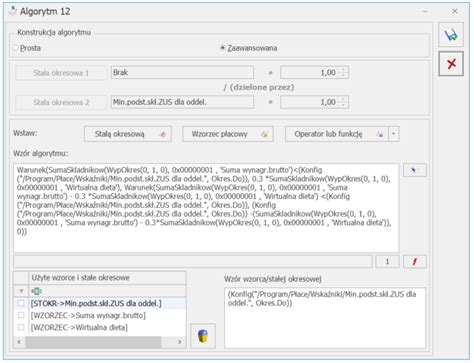Save the algorithm with the save icon

[451, 35]
